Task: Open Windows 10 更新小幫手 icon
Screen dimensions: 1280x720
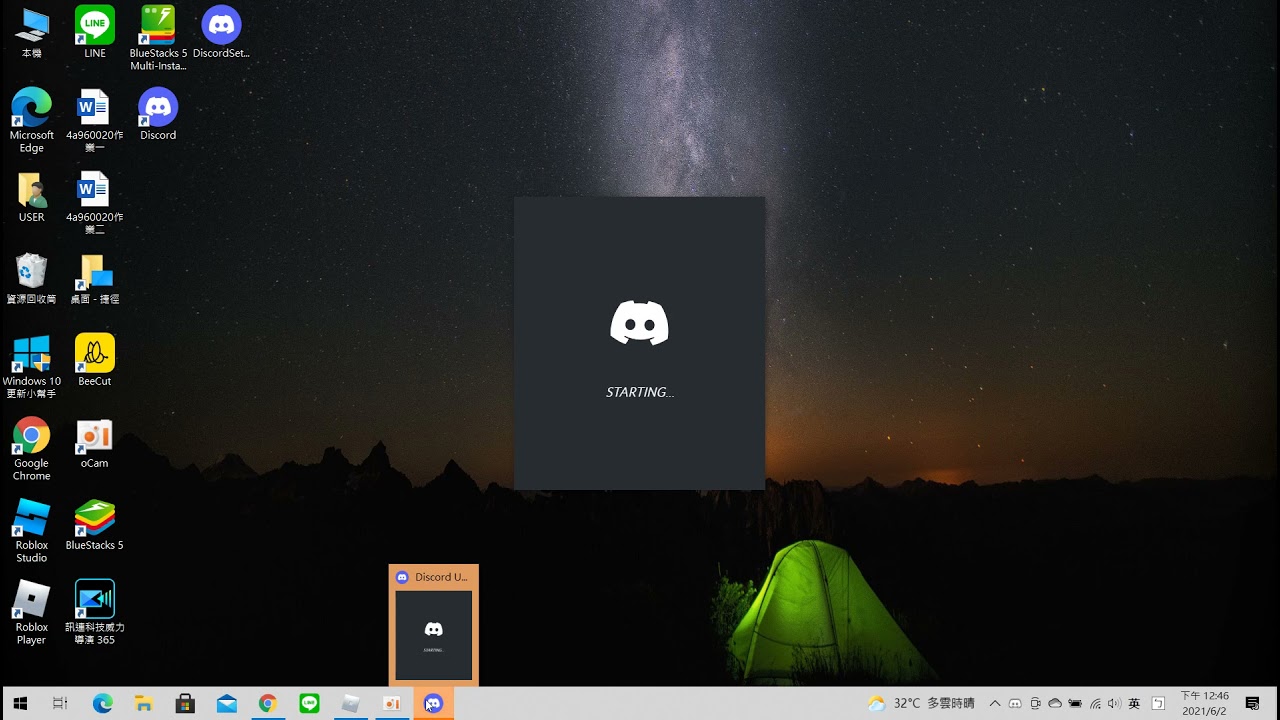Action: point(32,366)
